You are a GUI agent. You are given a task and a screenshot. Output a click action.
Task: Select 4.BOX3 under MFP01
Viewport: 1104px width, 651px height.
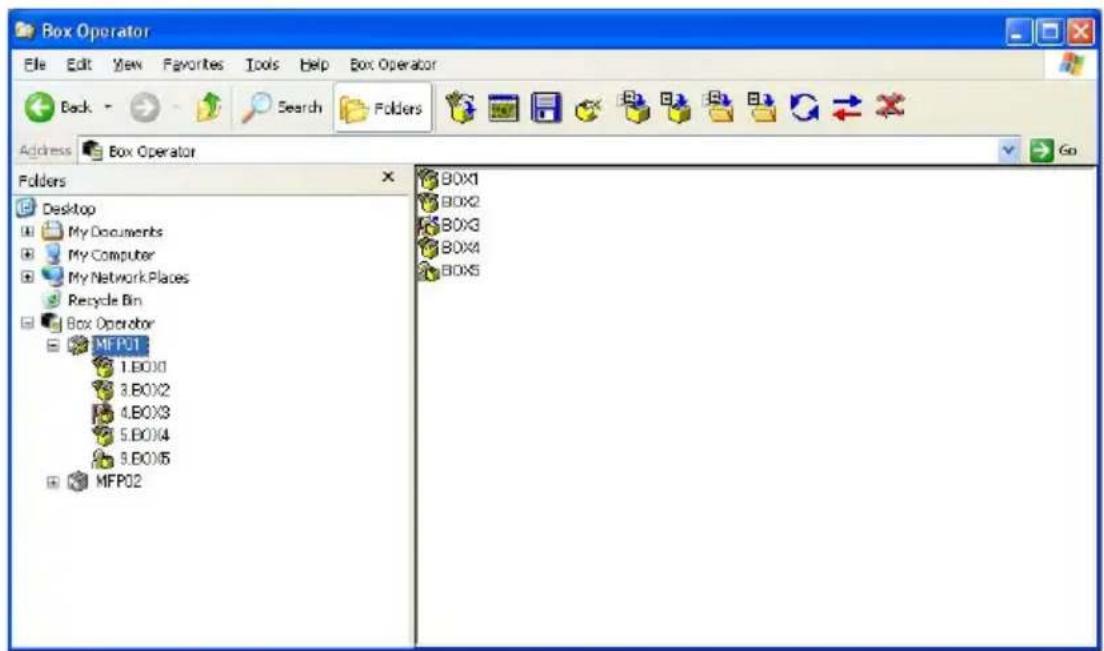coord(144,412)
